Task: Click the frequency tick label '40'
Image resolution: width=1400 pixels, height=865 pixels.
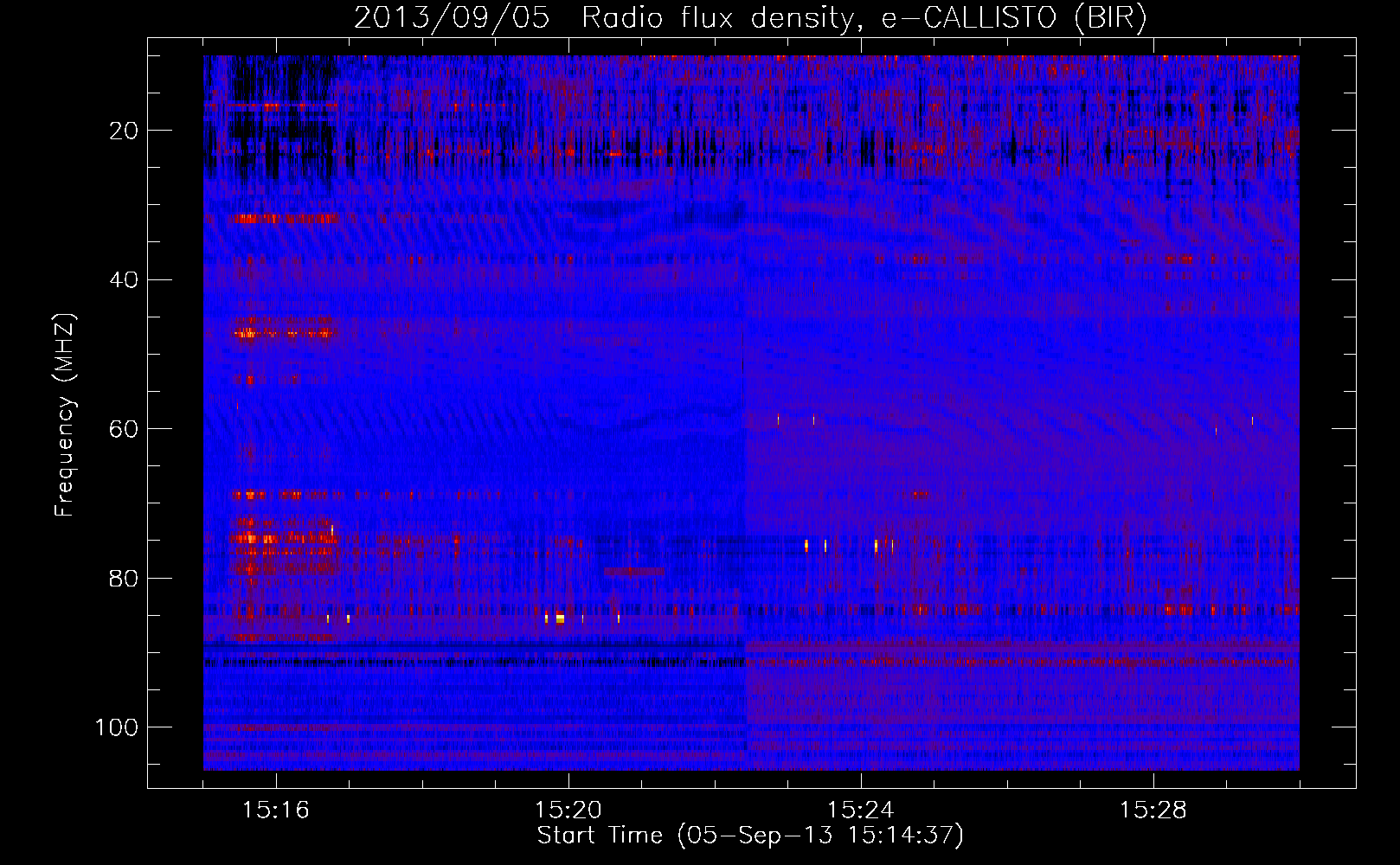Action: [125, 280]
